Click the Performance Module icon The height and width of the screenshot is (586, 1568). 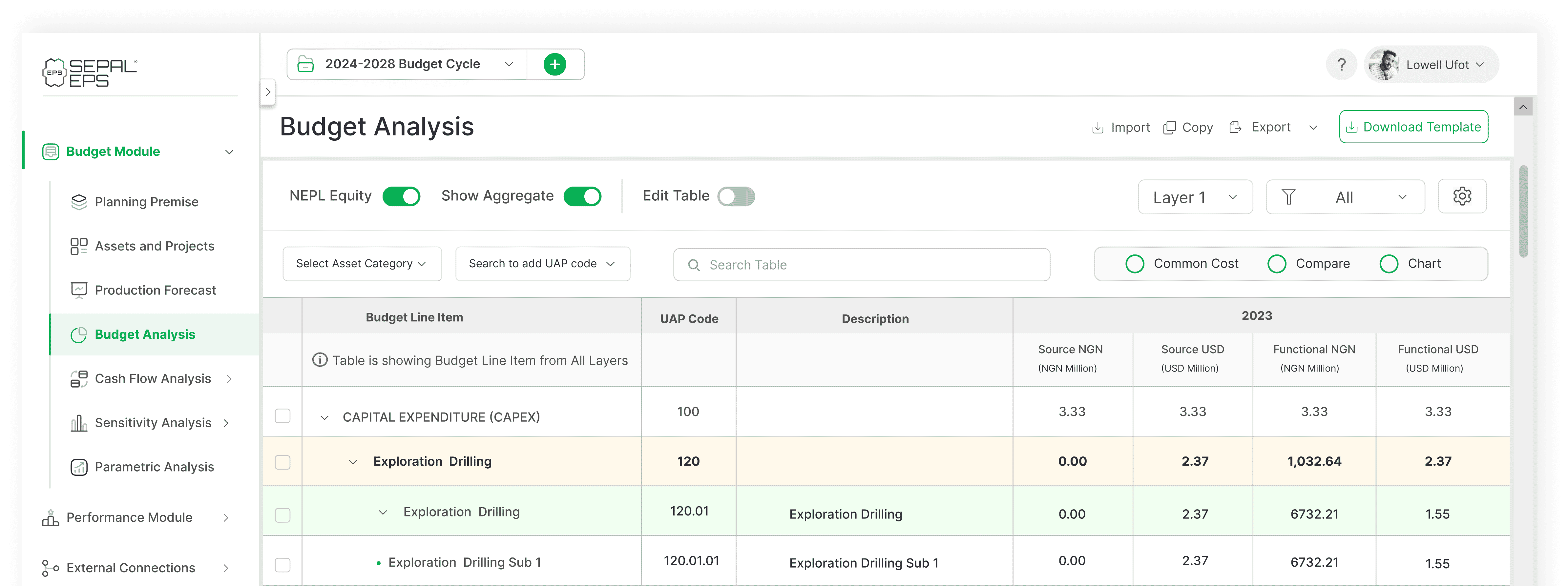(x=51, y=517)
